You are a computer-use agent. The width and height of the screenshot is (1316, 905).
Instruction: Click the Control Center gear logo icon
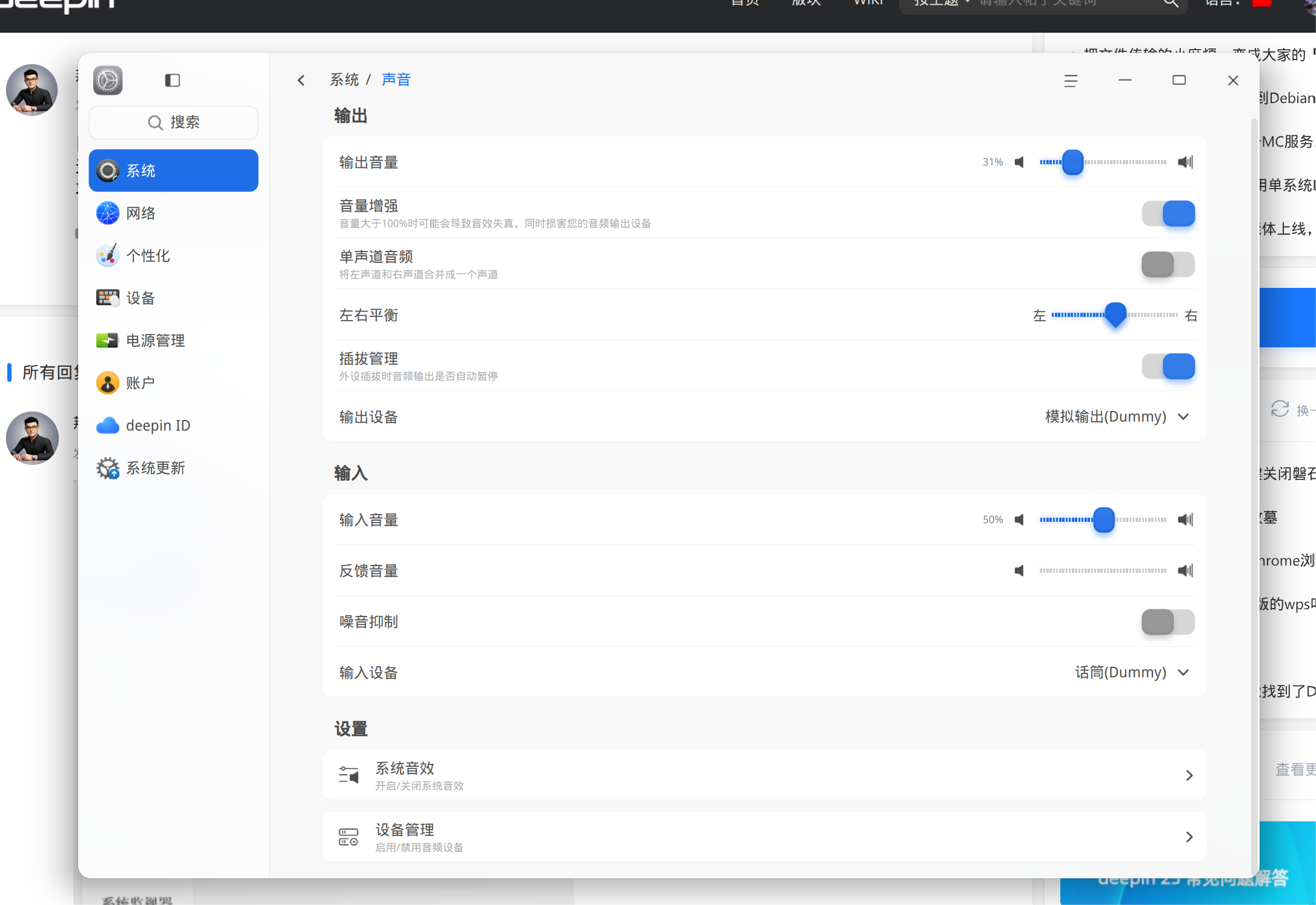[108, 80]
